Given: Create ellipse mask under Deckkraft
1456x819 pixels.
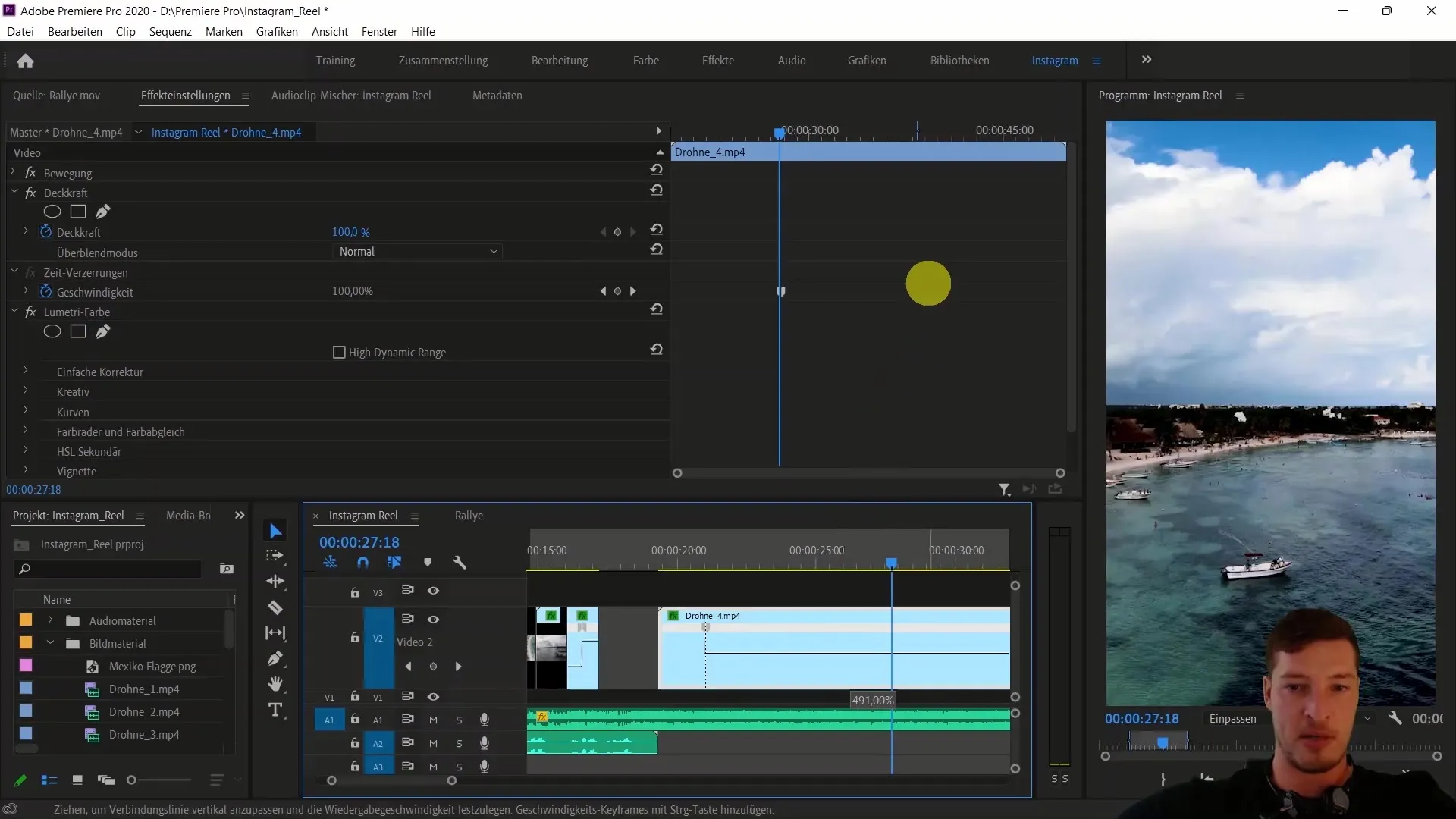Looking at the screenshot, I should (52, 212).
